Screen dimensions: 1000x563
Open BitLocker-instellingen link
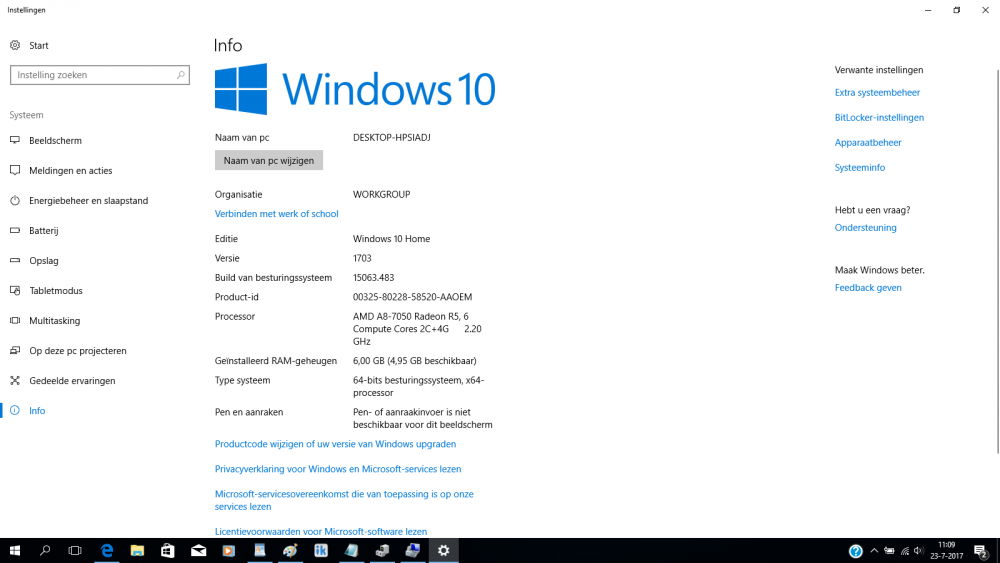point(879,117)
